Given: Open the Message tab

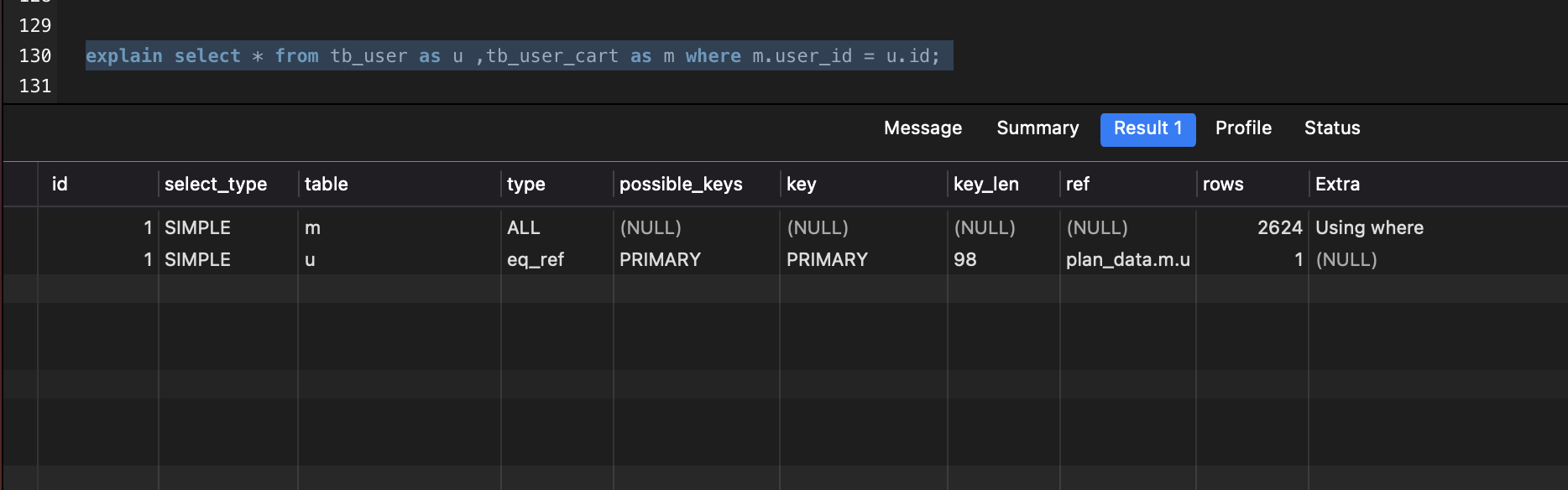Looking at the screenshot, I should tap(923, 128).
